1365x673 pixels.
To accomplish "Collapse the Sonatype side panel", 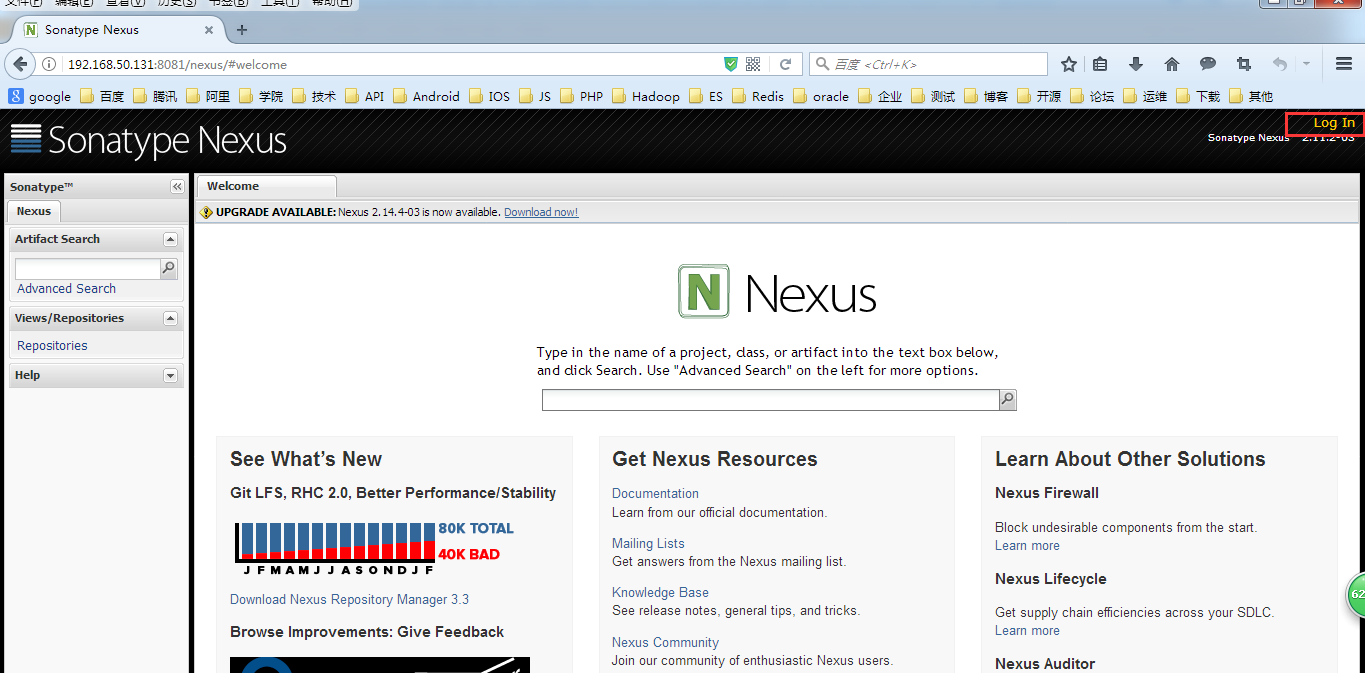I will pos(177,187).
